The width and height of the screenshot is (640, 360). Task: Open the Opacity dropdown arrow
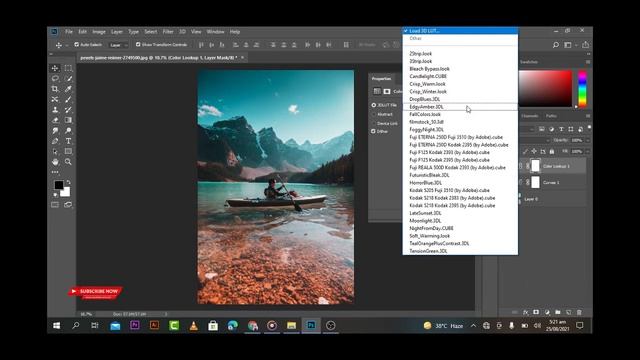[588, 140]
